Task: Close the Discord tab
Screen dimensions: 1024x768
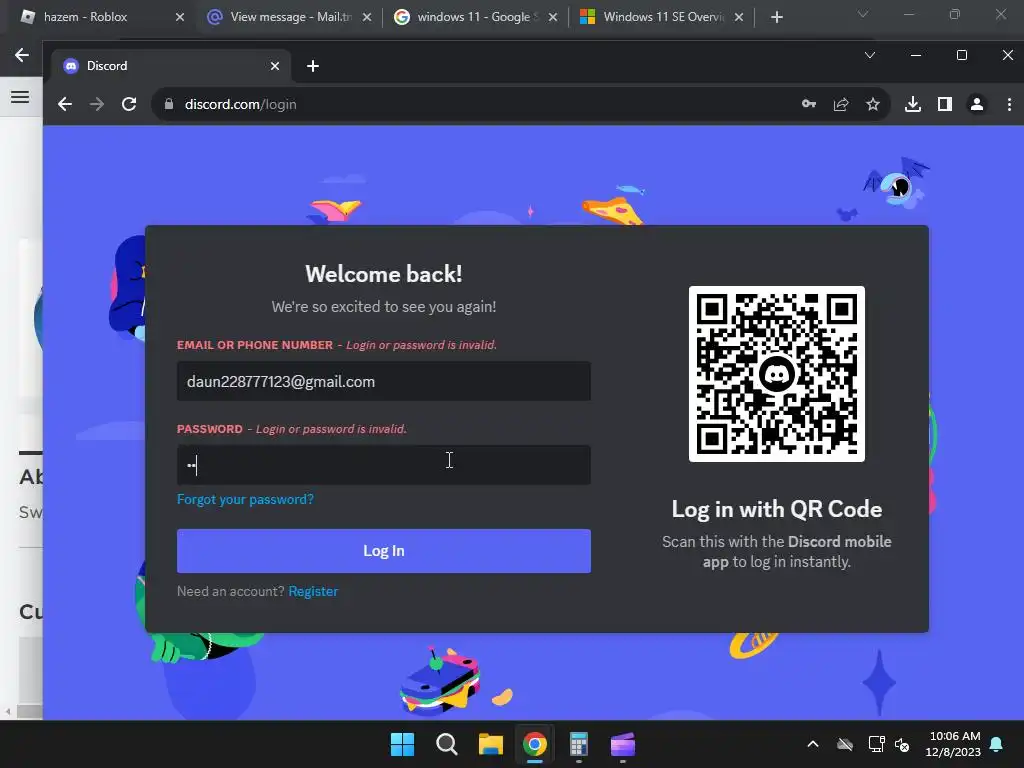Action: 275,66
